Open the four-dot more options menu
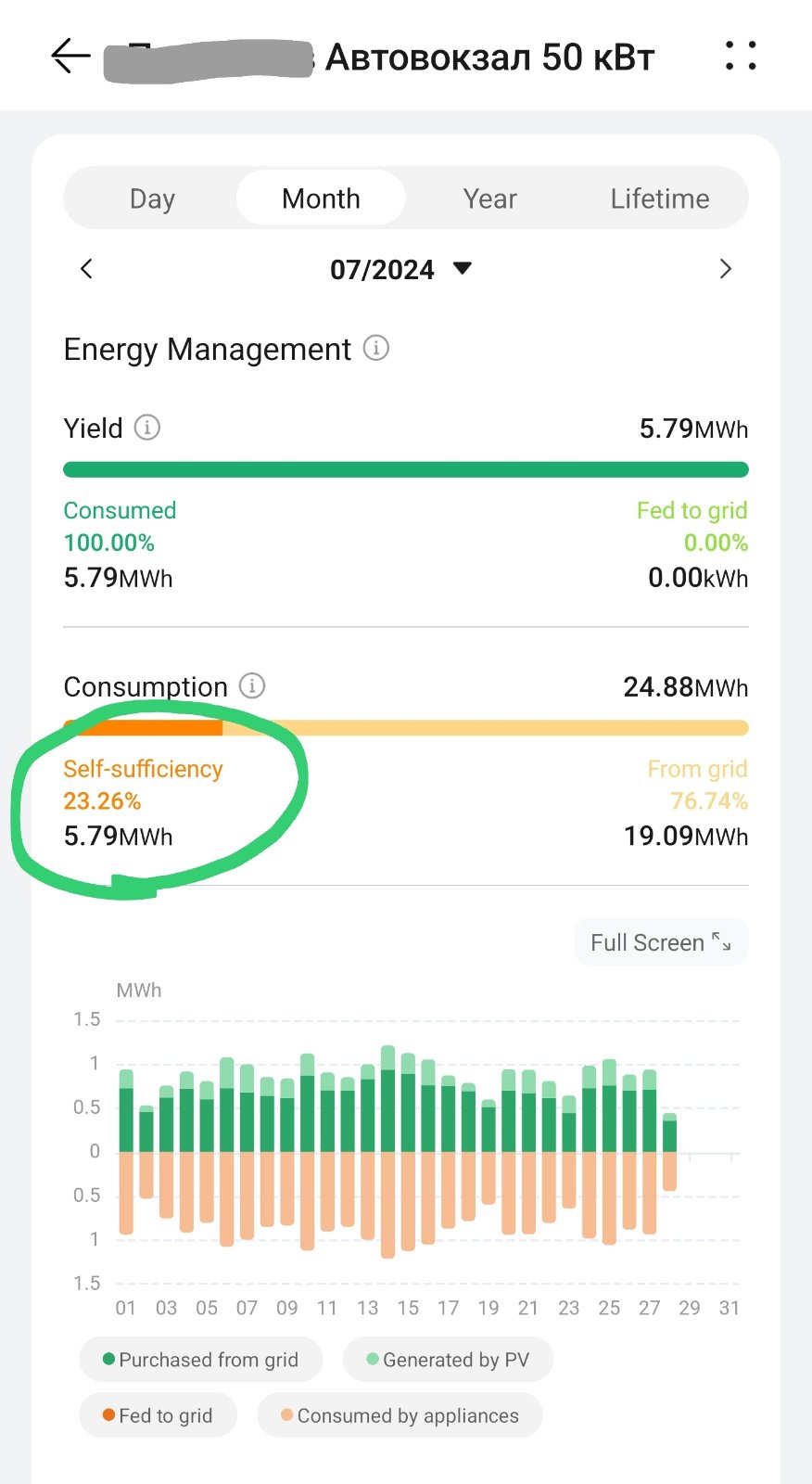 coord(741,56)
